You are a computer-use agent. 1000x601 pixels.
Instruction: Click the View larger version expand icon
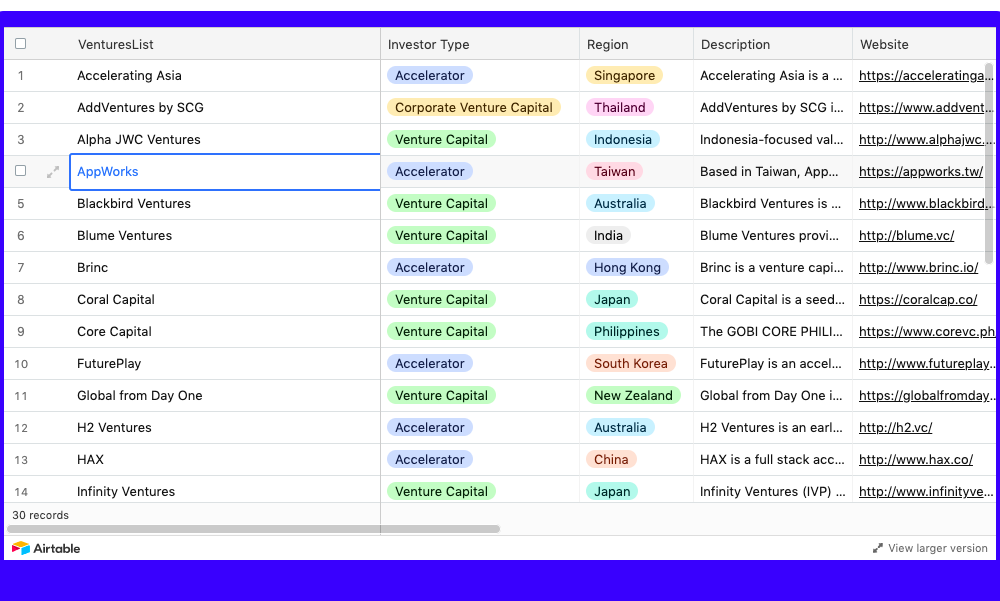click(878, 548)
